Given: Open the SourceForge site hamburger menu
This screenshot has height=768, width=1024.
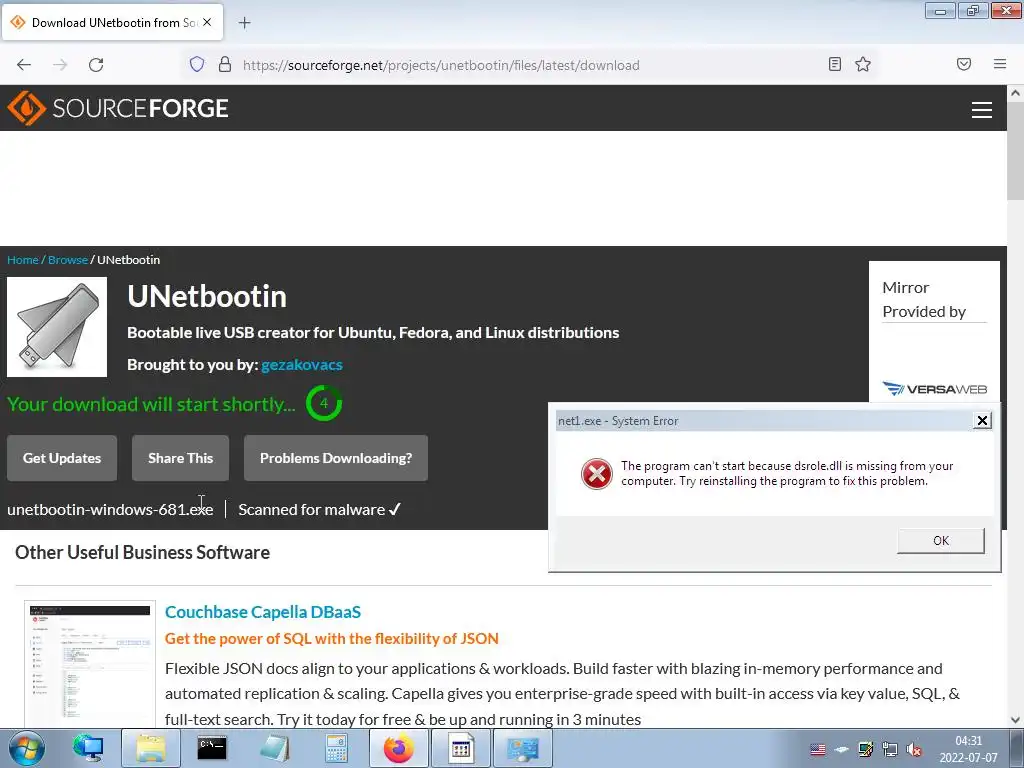Looking at the screenshot, I should pyautogui.click(x=982, y=110).
